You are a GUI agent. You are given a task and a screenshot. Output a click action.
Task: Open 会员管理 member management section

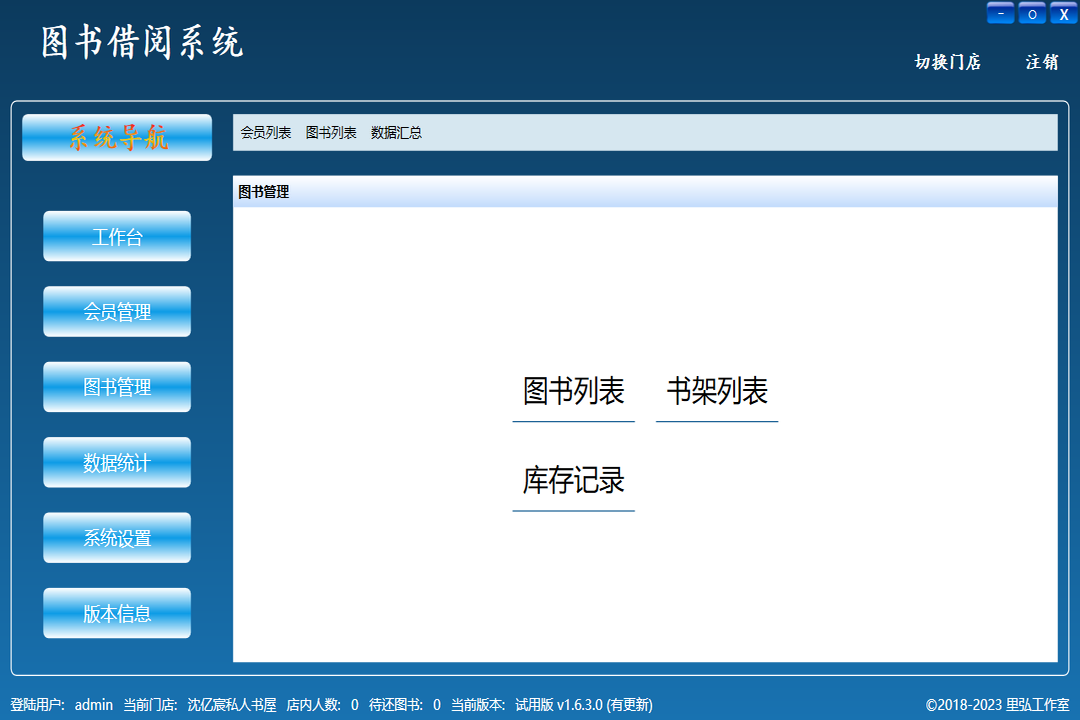[x=116, y=311]
